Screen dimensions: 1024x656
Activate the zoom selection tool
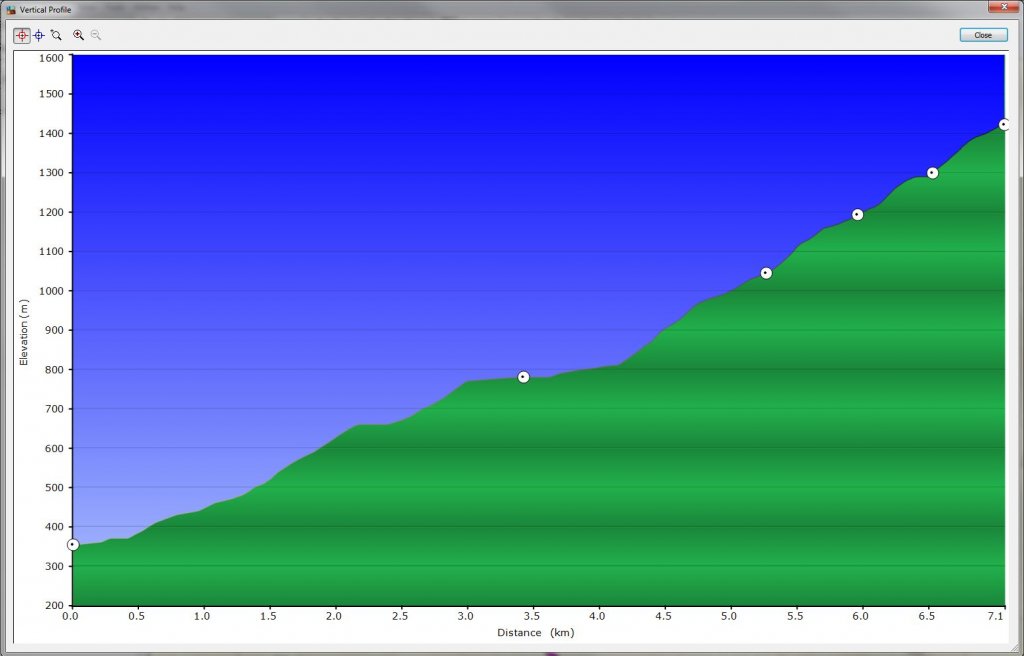pyautogui.click(x=58, y=34)
